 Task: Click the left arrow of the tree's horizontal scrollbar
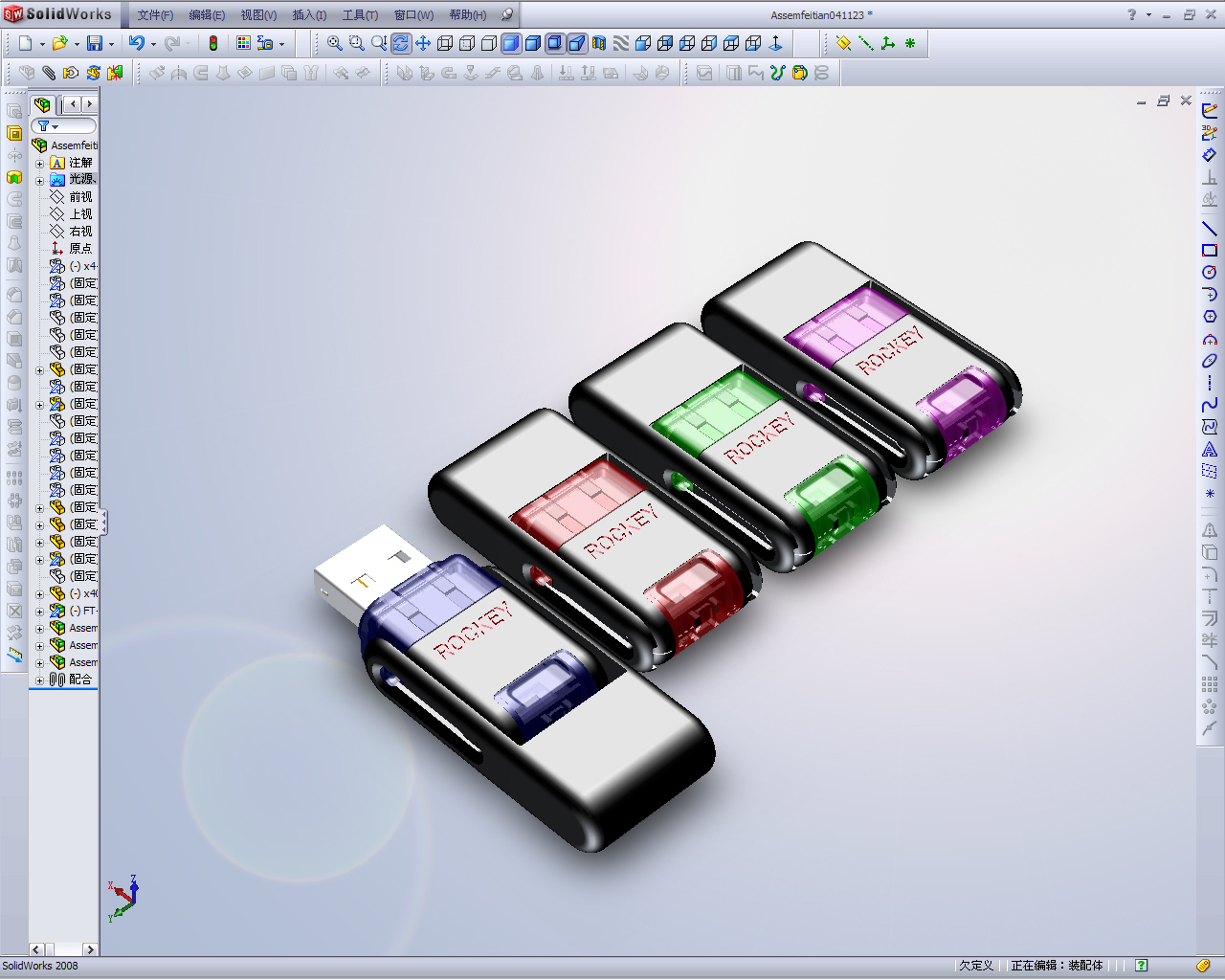point(37,949)
